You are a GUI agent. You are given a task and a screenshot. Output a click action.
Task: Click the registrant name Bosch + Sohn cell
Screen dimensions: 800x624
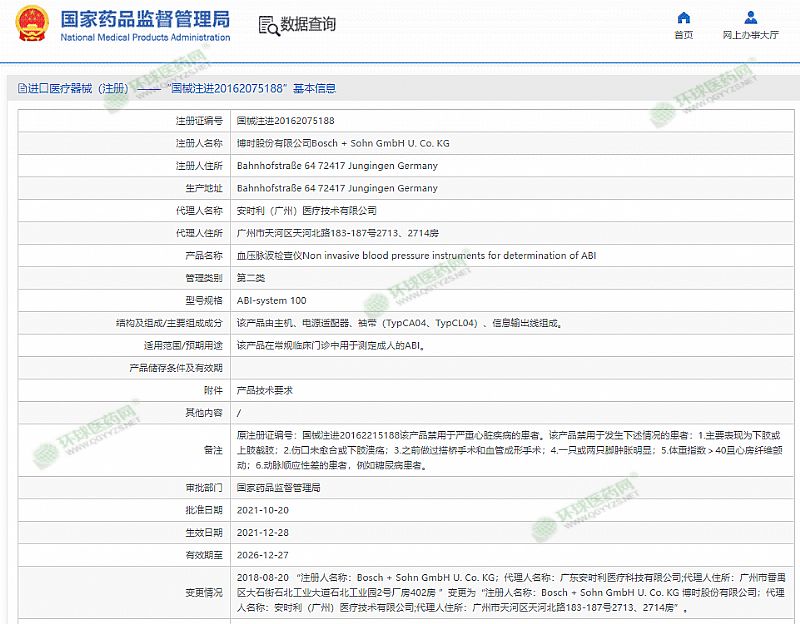pos(342,143)
